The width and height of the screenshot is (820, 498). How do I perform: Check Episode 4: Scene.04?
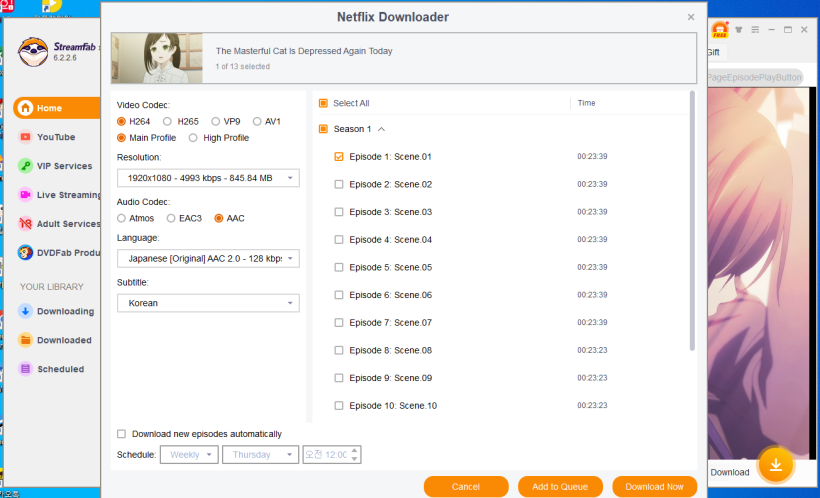(339, 240)
